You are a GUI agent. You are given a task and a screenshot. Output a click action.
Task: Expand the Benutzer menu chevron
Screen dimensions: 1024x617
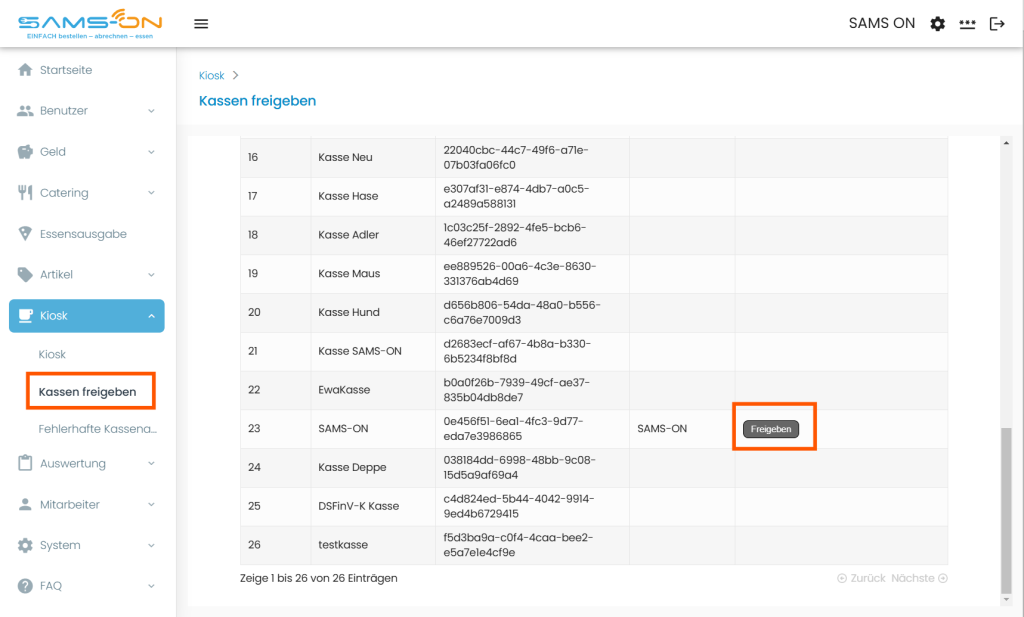click(x=151, y=111)
